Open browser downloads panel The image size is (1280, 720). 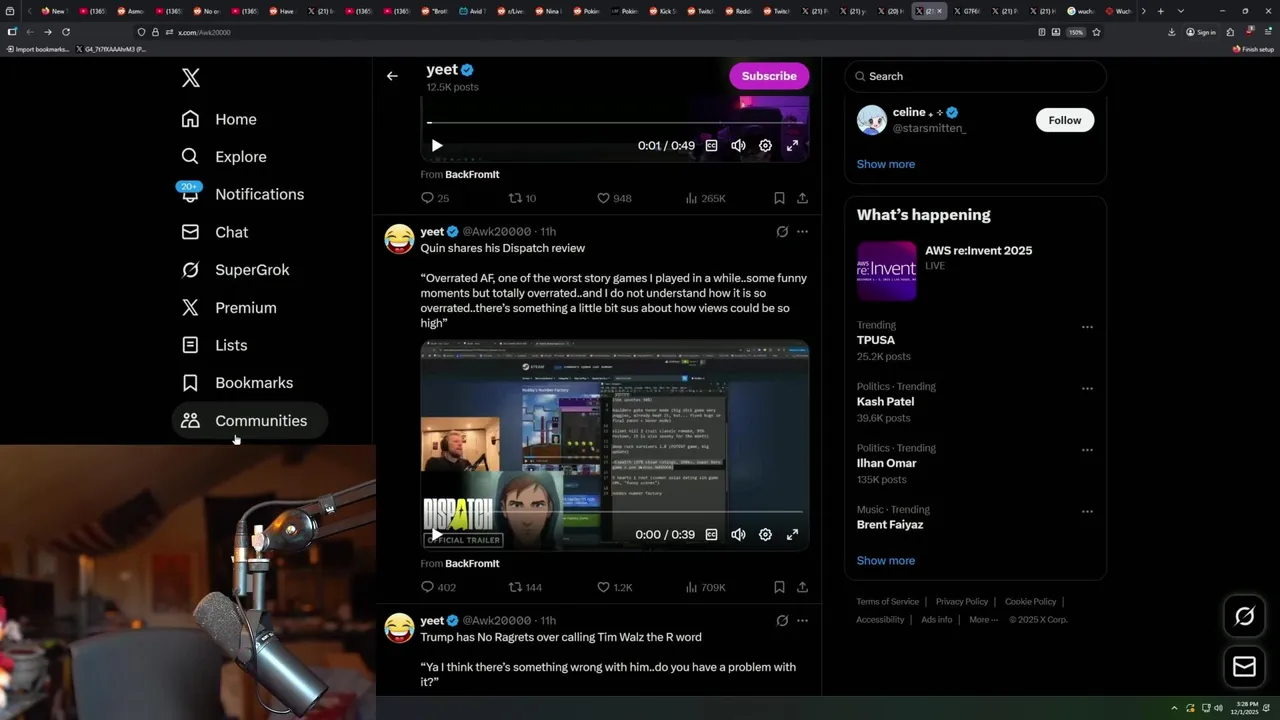click(x=1171, y=32)
